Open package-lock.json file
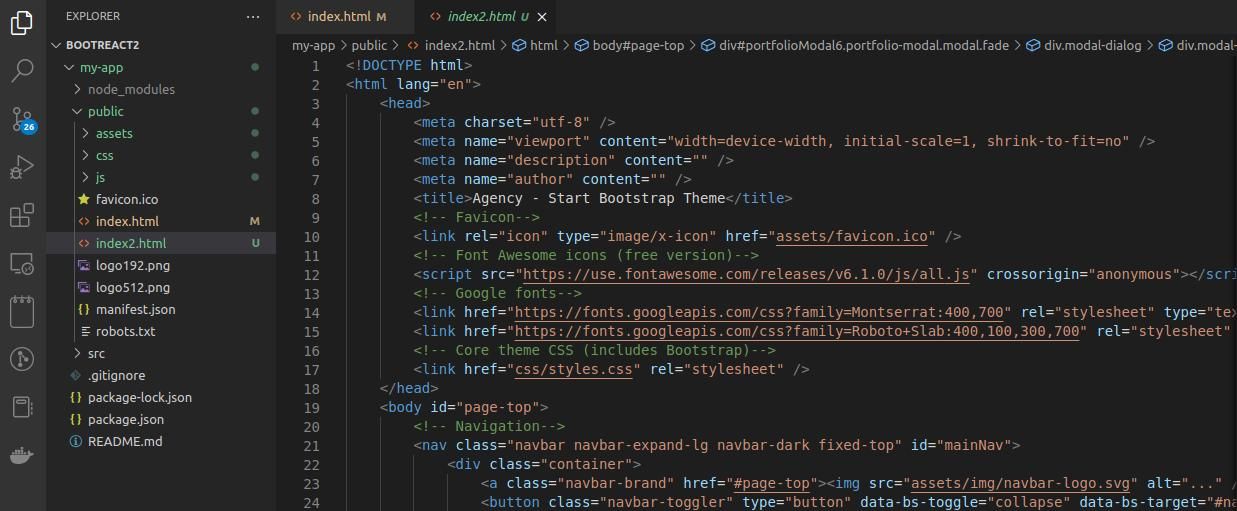Viewport: 1237px width, 511px height. click(x=161, y=397)
